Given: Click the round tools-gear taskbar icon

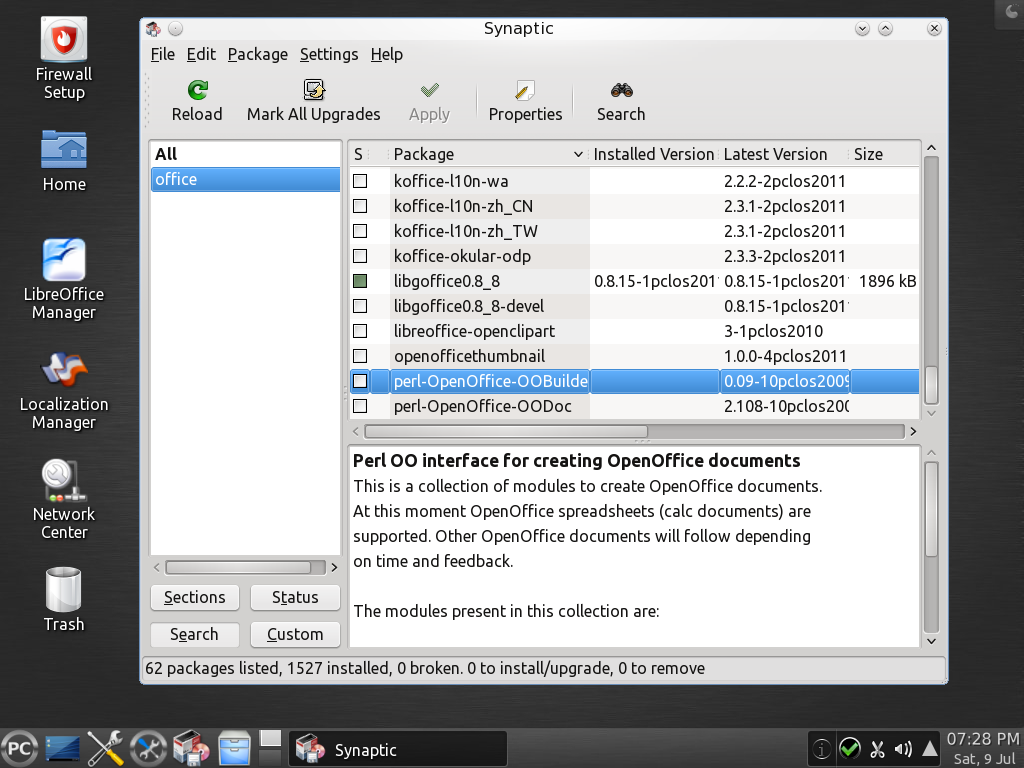Looking at the screenshot, I should 148,748.
